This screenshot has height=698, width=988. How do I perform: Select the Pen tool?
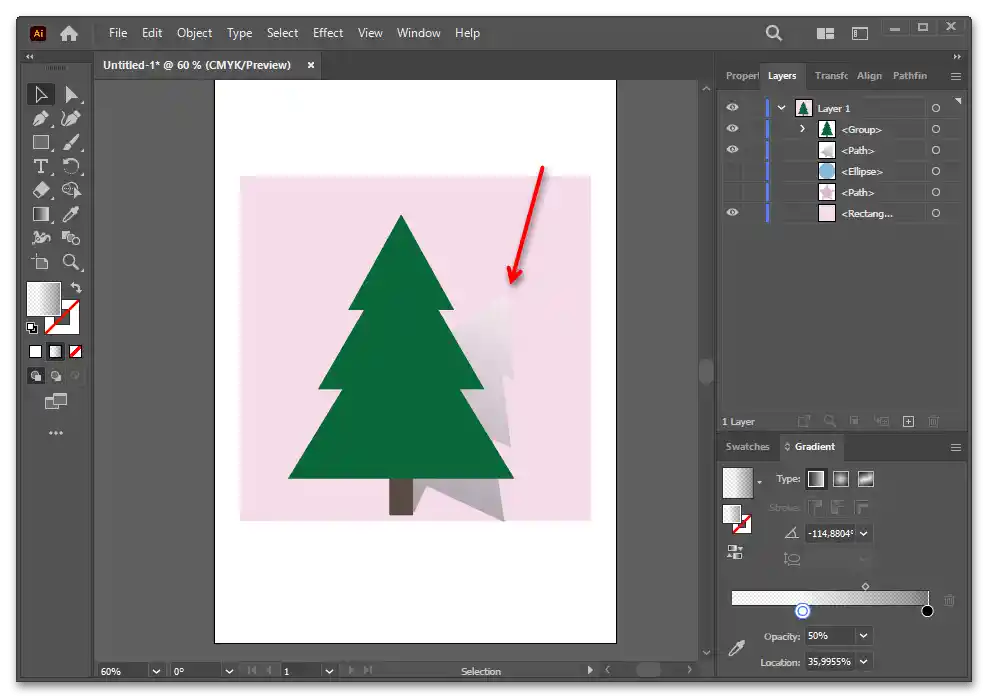(x=41, y=119)
